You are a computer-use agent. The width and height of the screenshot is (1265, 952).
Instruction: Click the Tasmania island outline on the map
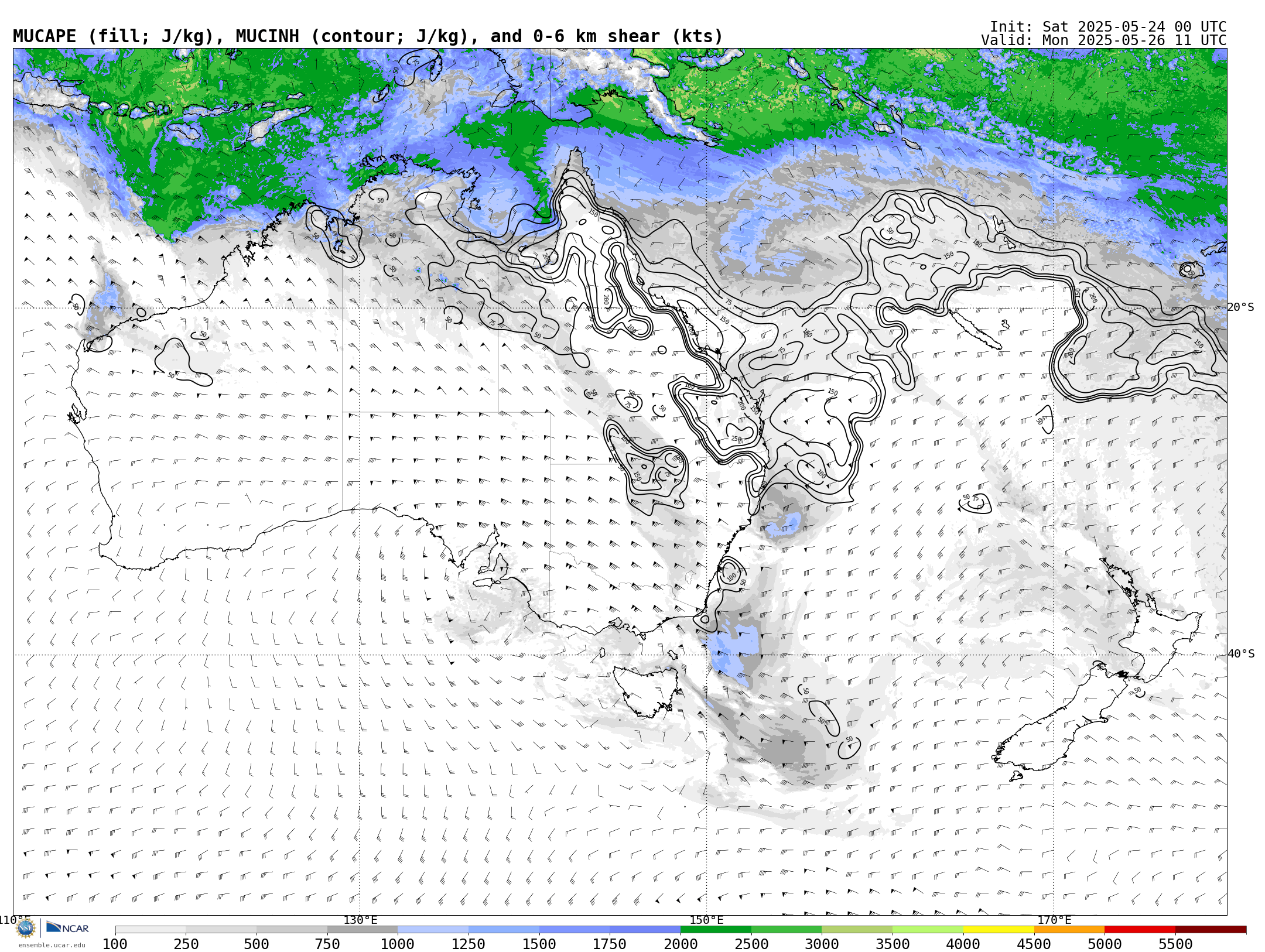point(646,691)
